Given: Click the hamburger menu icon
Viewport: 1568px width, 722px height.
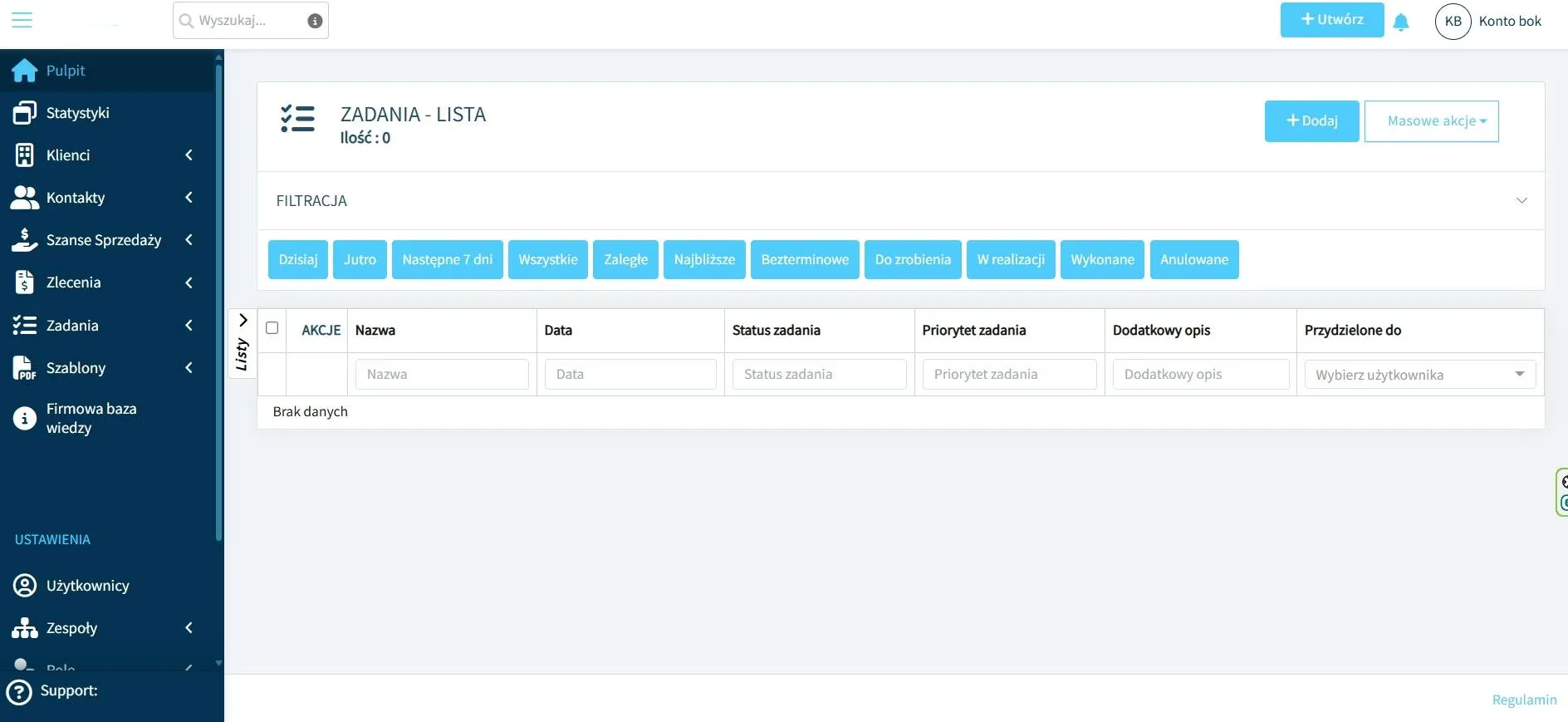Looking at the screenshot, I should [x=22, y=20].
